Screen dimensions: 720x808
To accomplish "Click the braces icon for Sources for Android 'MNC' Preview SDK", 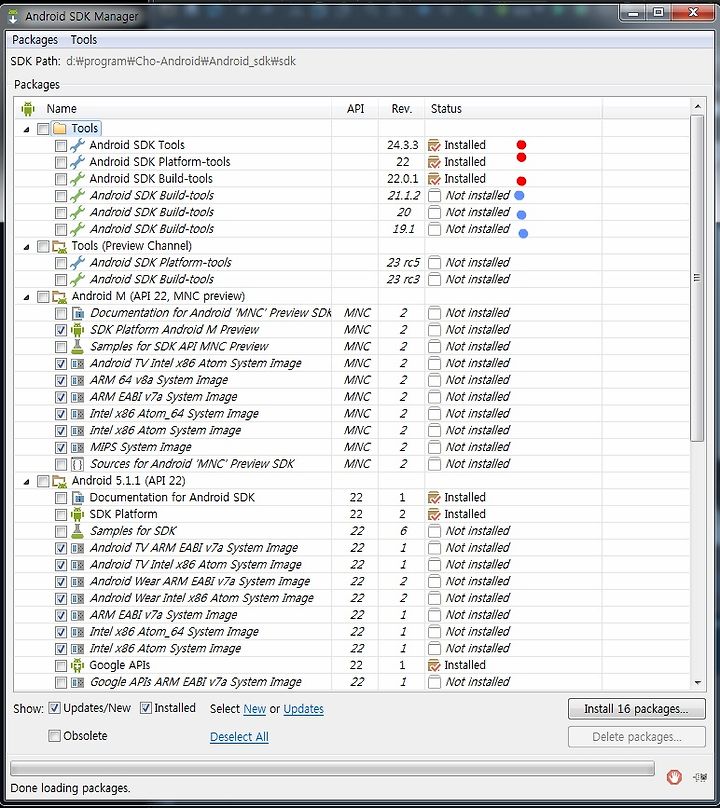I will [x=77, y=464].
